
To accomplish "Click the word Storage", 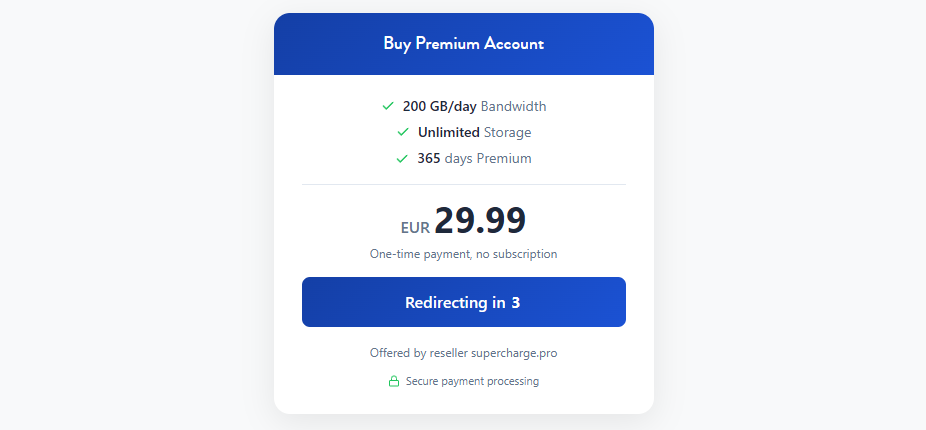I will 507,132.
